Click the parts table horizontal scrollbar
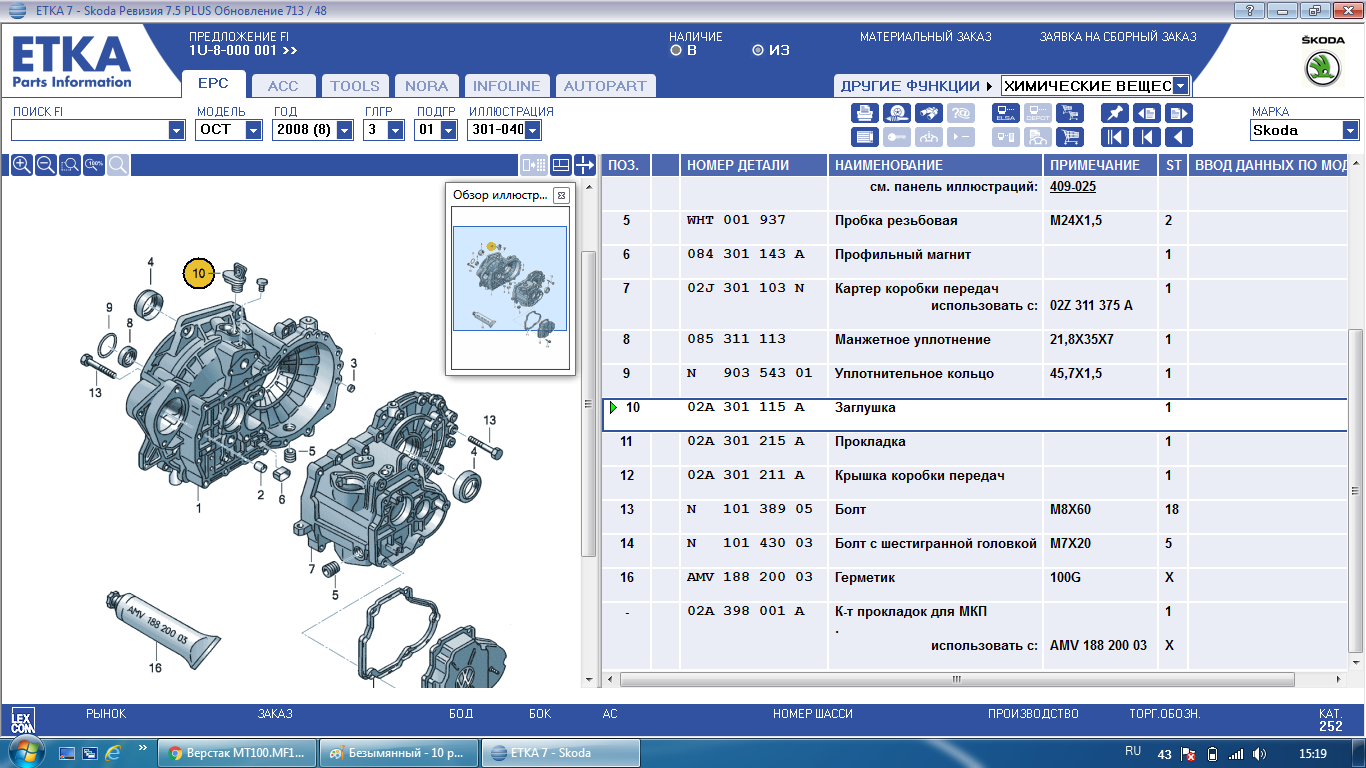The width and height of the screenshot is (1366, 768). tap(956, 679)
